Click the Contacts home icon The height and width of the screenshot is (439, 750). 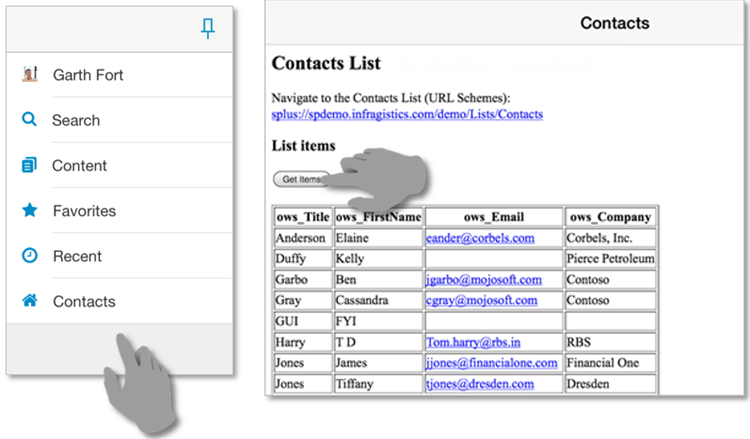point(29,300)
